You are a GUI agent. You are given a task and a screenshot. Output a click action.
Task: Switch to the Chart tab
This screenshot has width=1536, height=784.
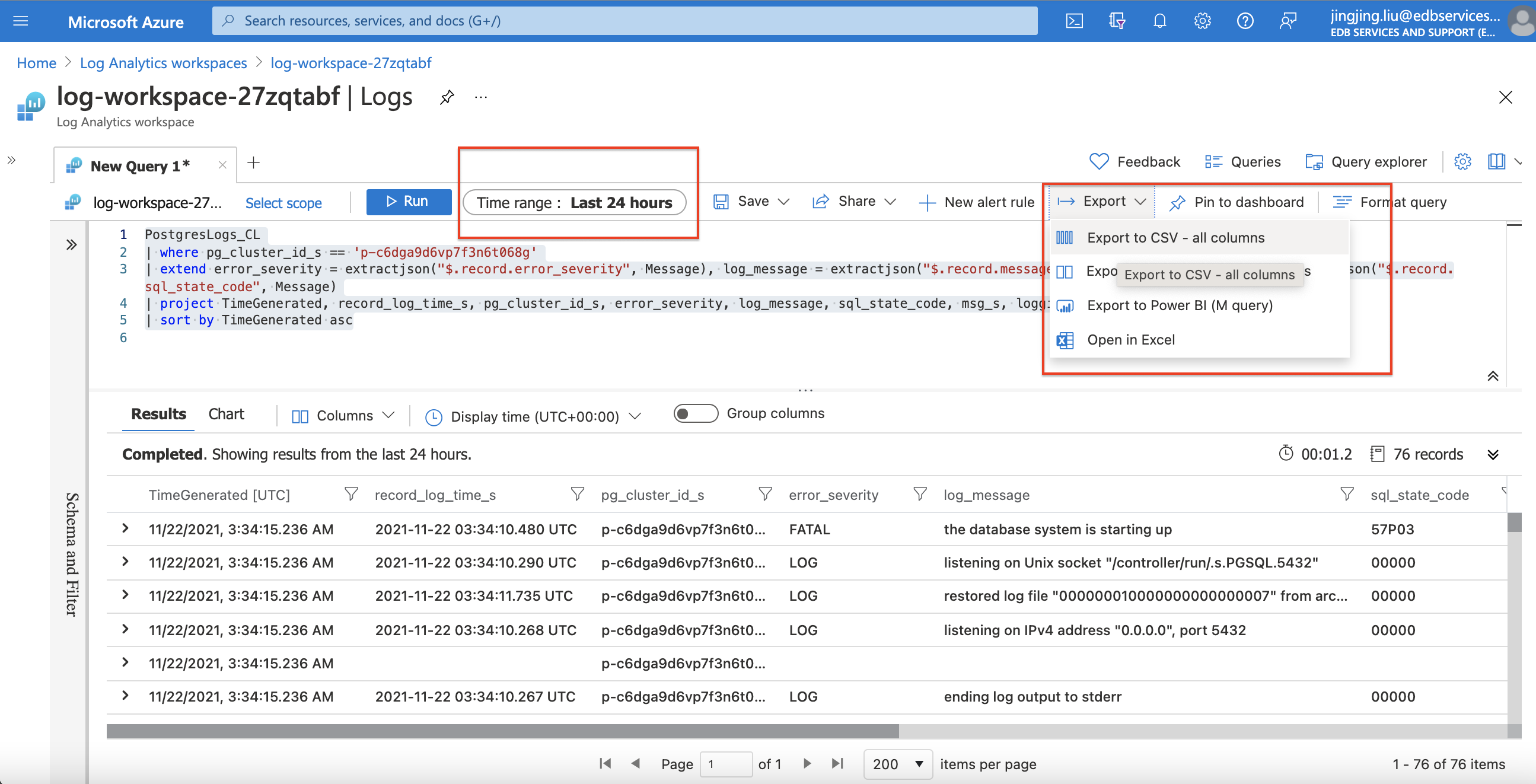226,414
